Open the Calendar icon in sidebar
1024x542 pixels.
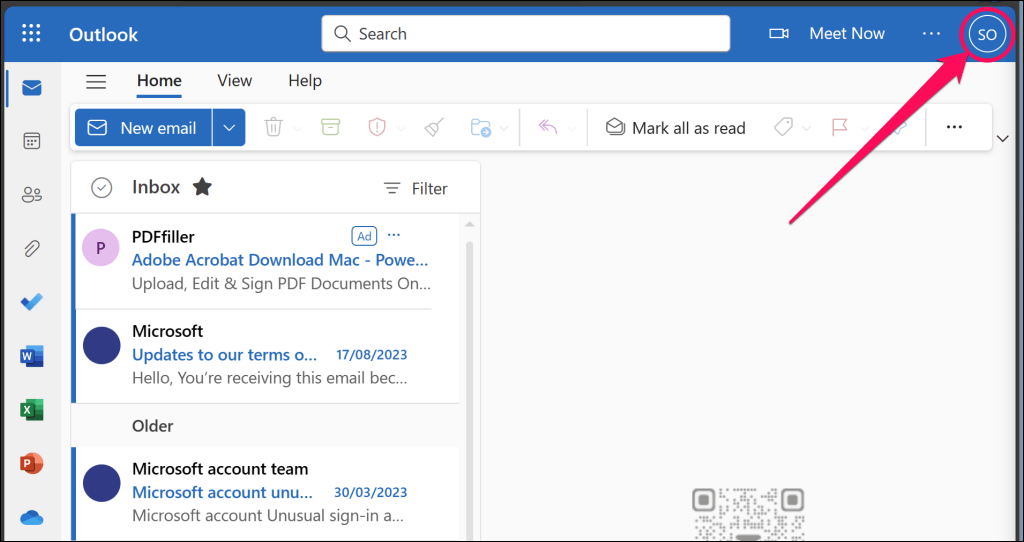(31, 141)
